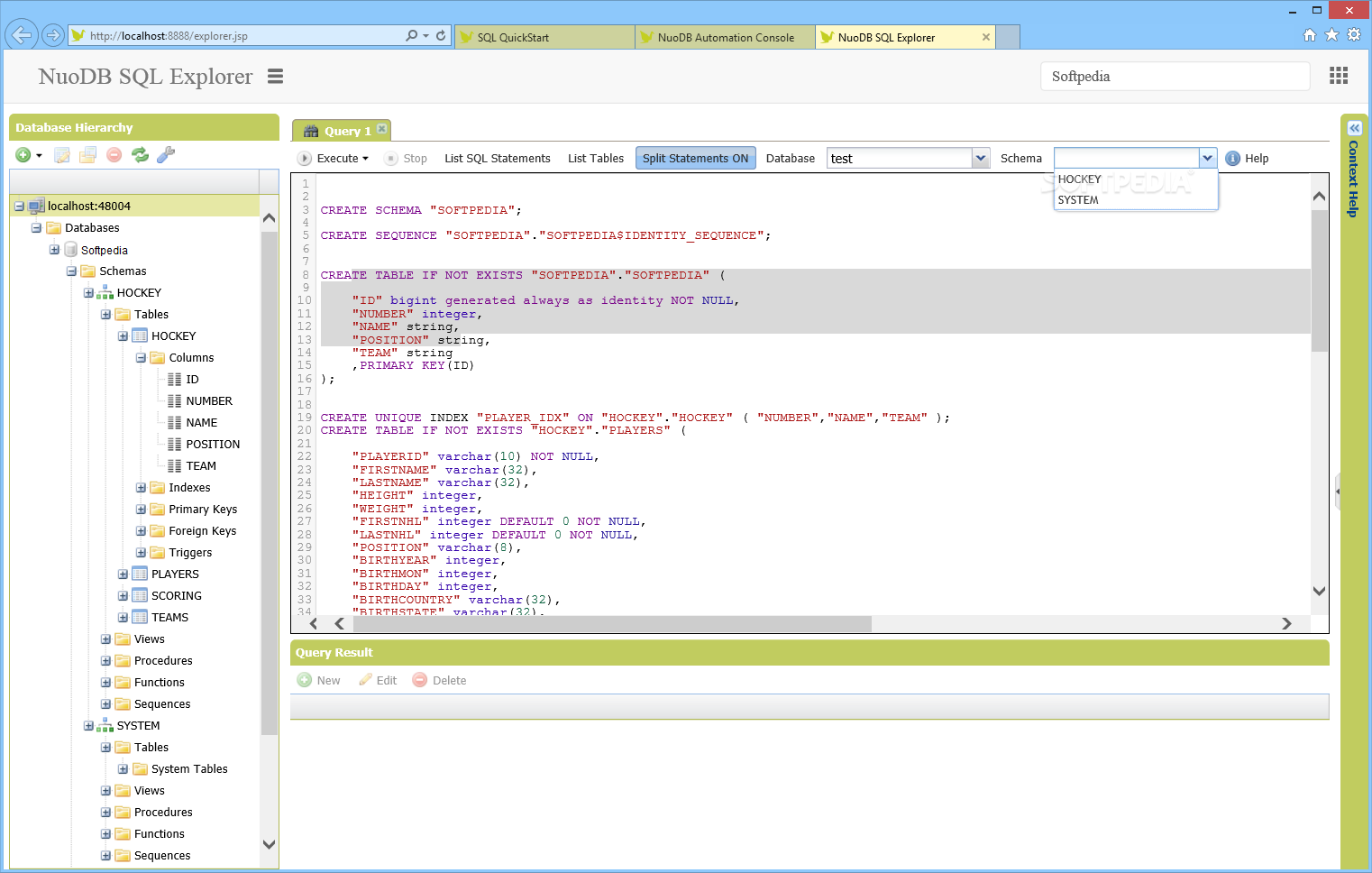Close the Query 1 tab

(x=381, y=129)
